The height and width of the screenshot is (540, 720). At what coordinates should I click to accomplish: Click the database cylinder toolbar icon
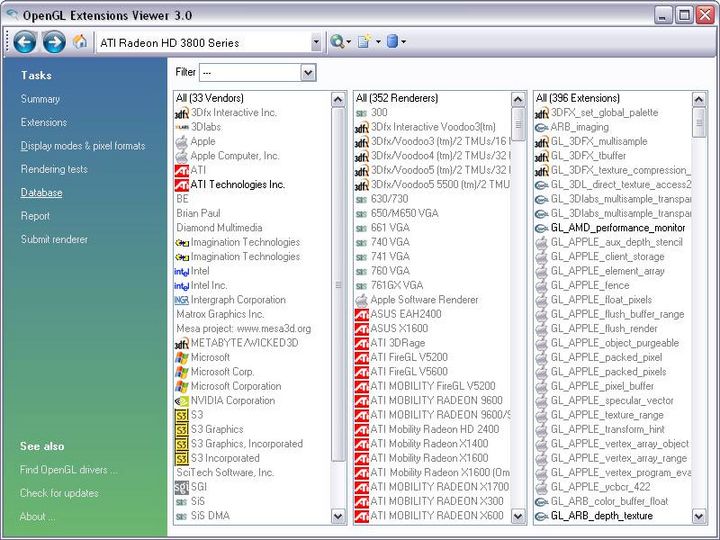click(392, 42)
